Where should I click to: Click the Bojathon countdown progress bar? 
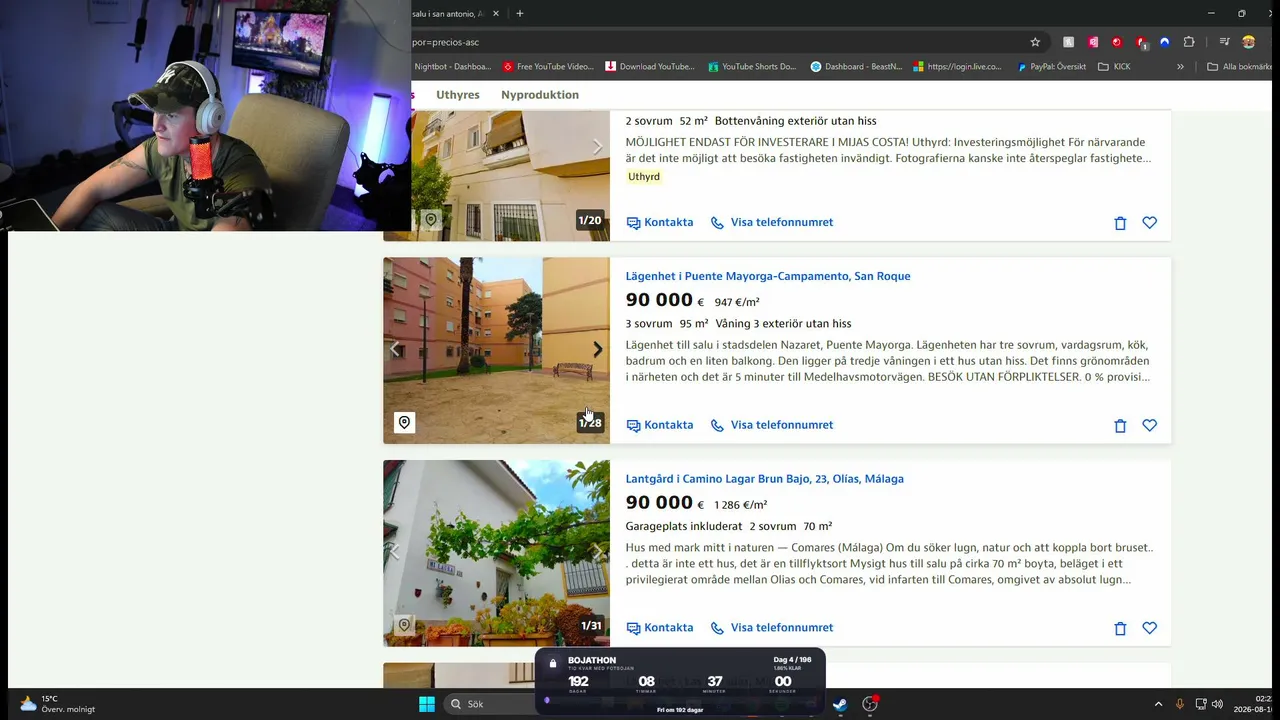[x=680, y=700]
